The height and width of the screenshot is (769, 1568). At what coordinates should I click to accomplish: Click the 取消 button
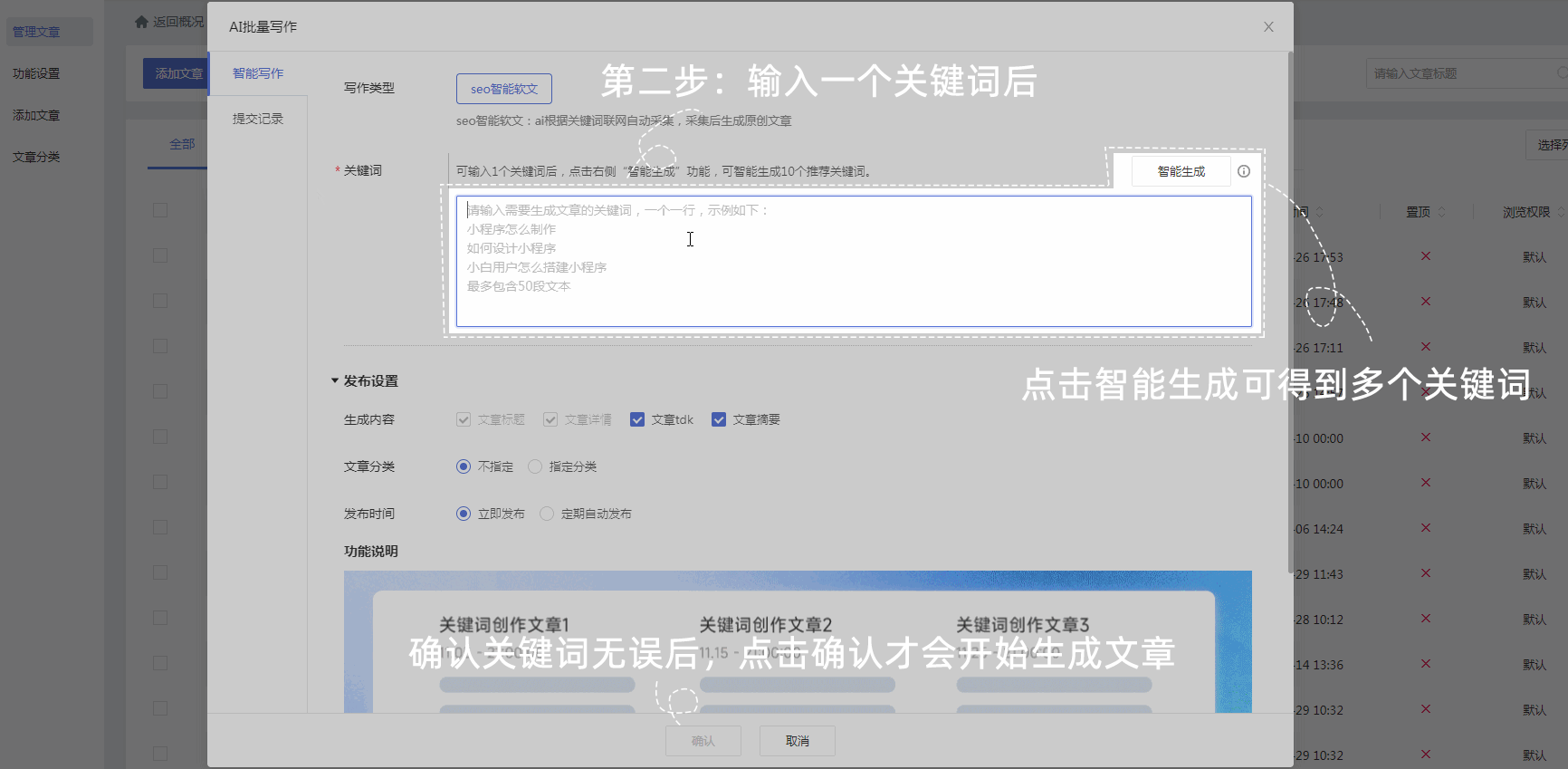(798, 741)
